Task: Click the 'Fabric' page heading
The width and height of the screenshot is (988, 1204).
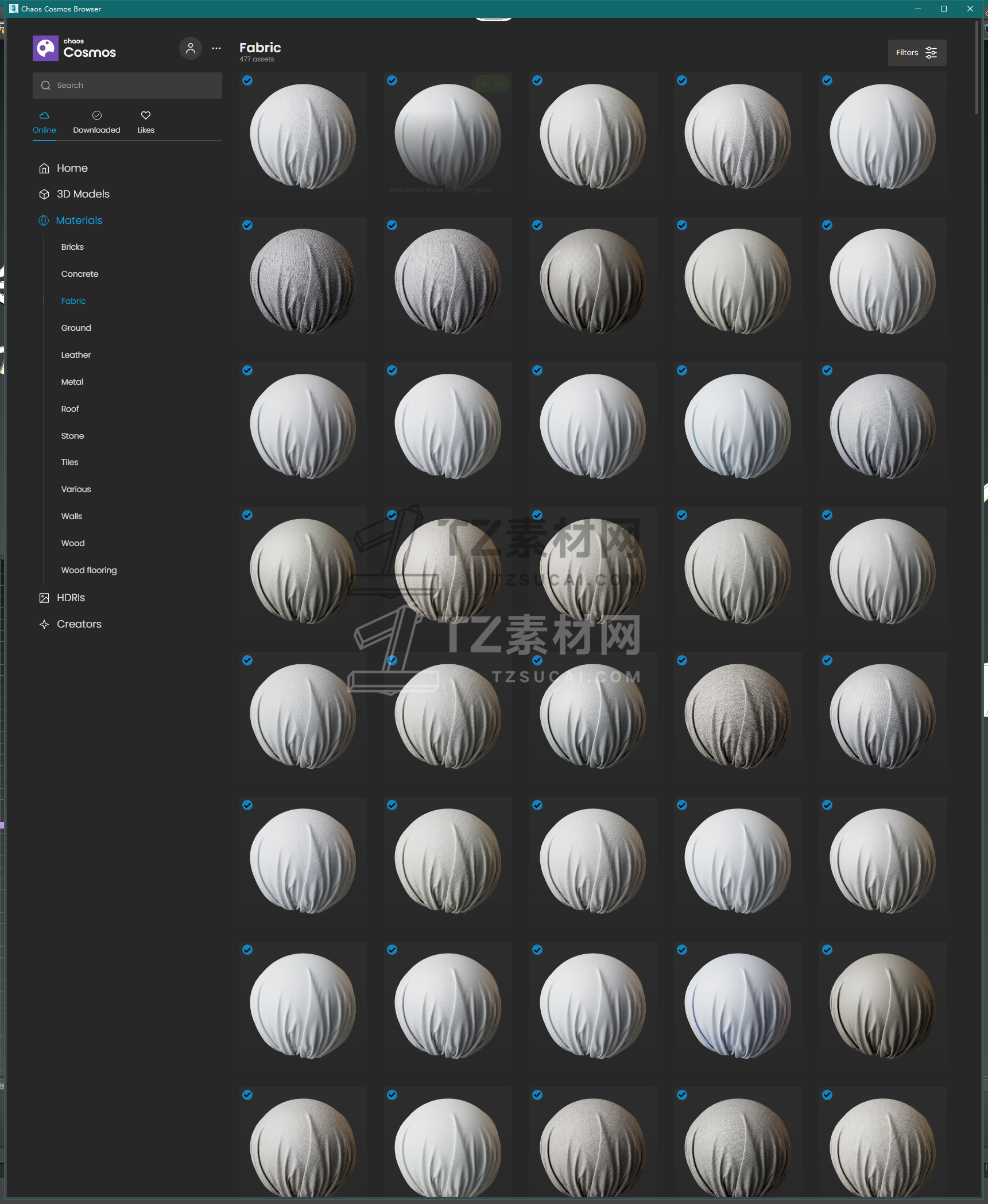Action: [x=260, y=48]
